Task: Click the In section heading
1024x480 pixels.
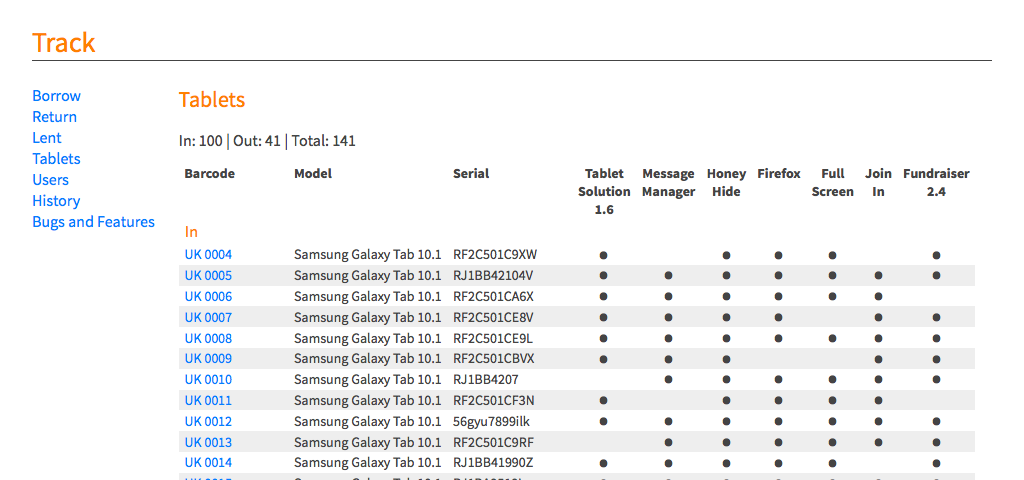Action: (191, 232)
